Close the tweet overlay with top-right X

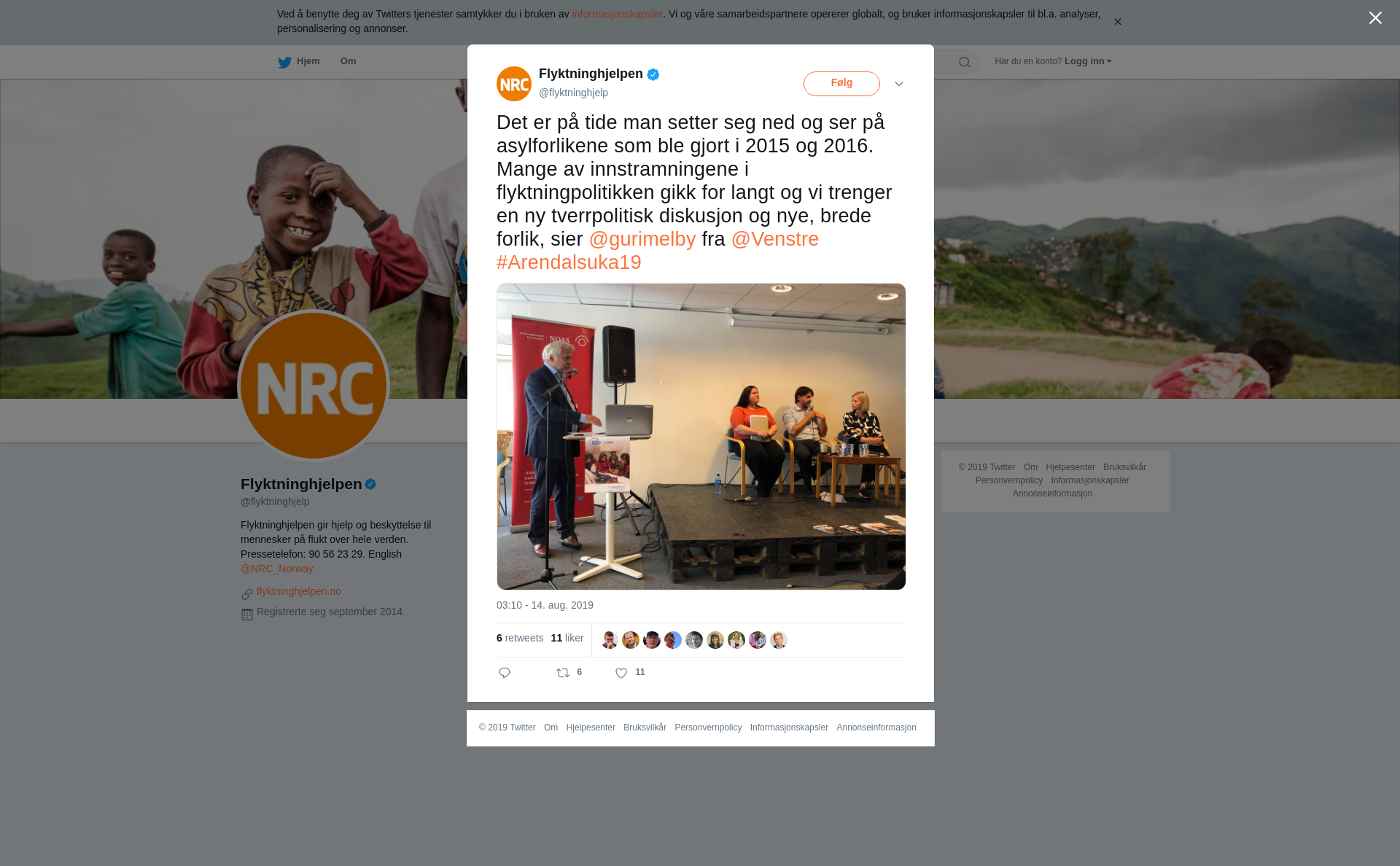pyautogui.click(x=1375, y=18)
